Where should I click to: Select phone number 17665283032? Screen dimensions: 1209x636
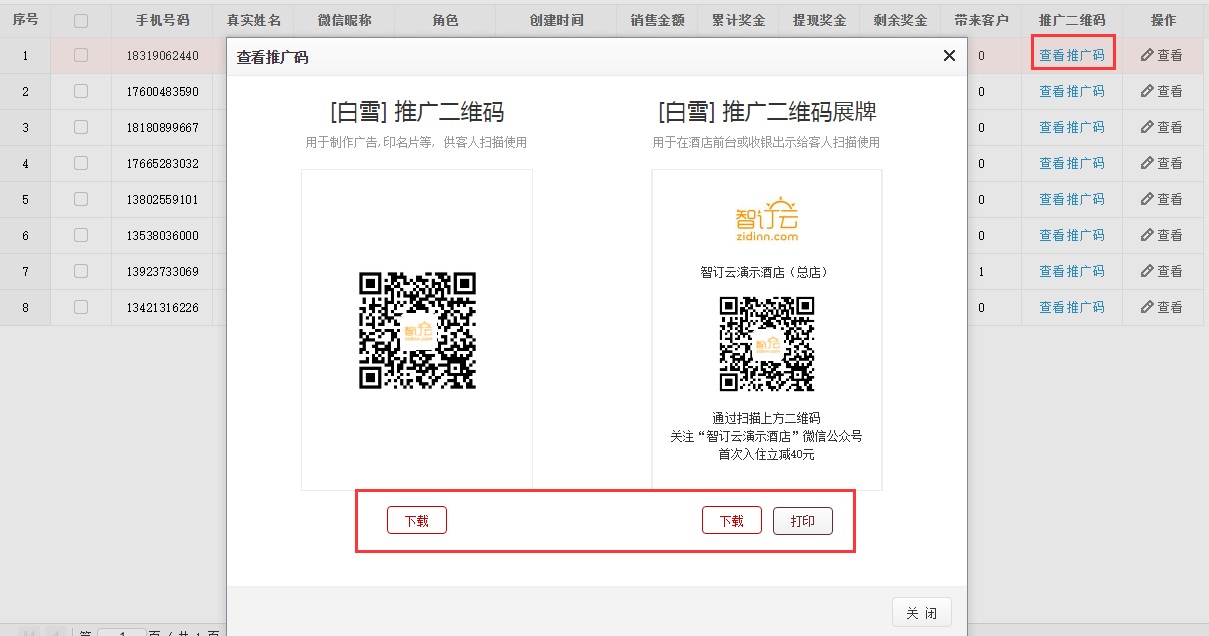[162, 164]
